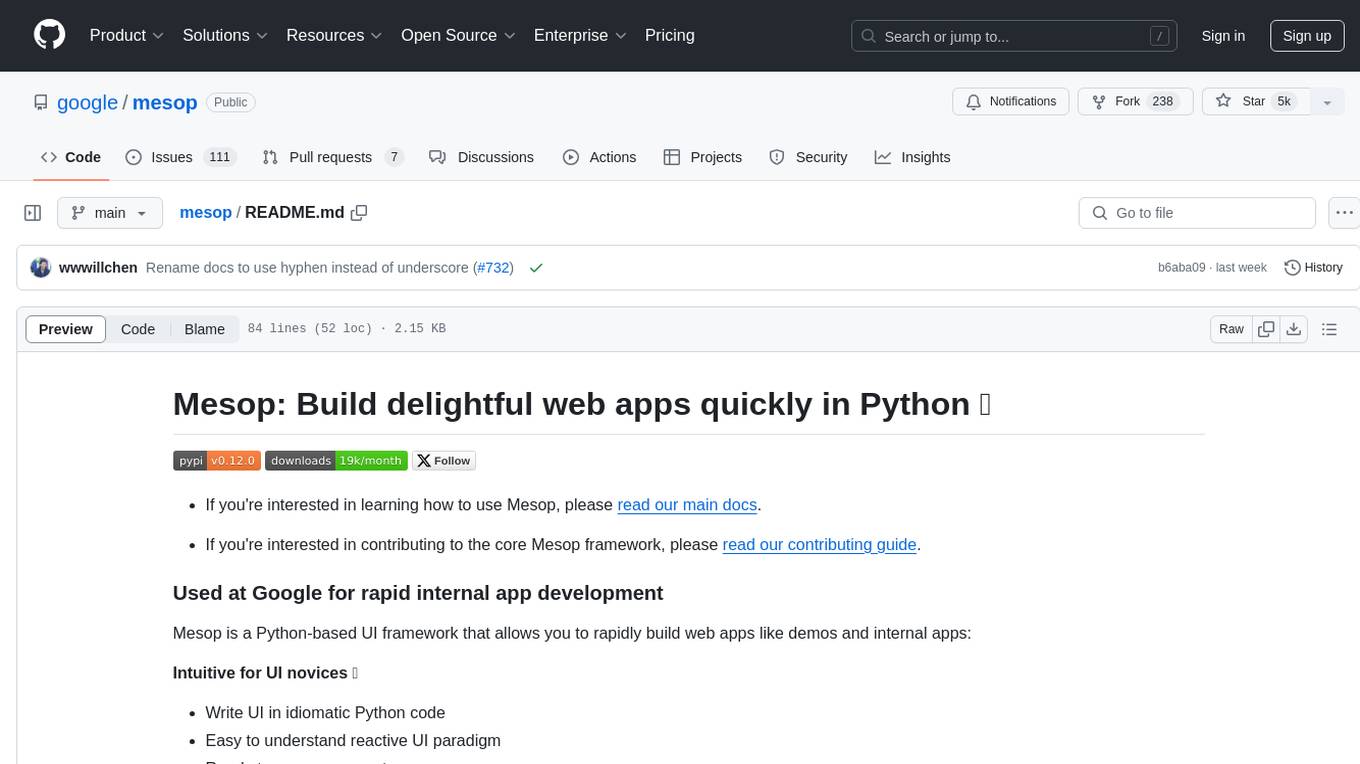Viewport: 1360px width, 764px height.
Task: Open the Issues tab
Action: tap(180, 157)
